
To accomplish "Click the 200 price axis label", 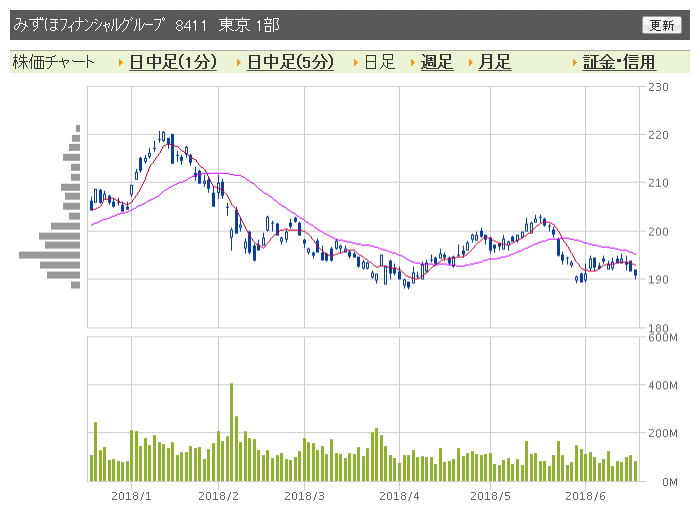I will click(658, 231).
